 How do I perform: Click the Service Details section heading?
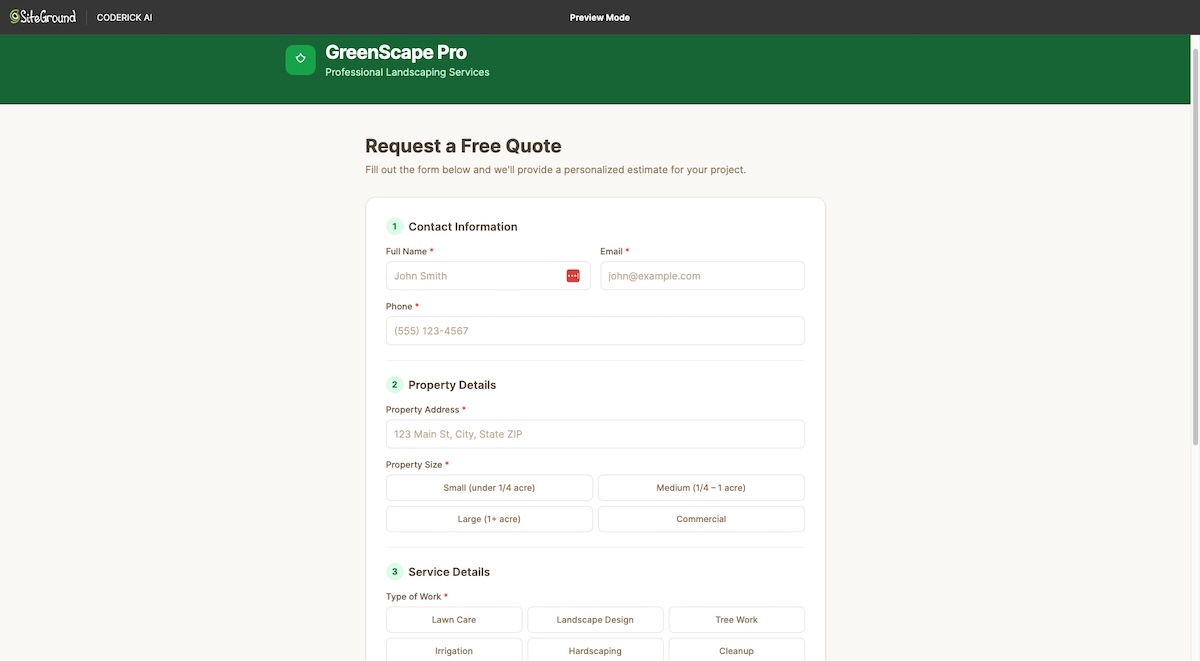pos(449,572)
